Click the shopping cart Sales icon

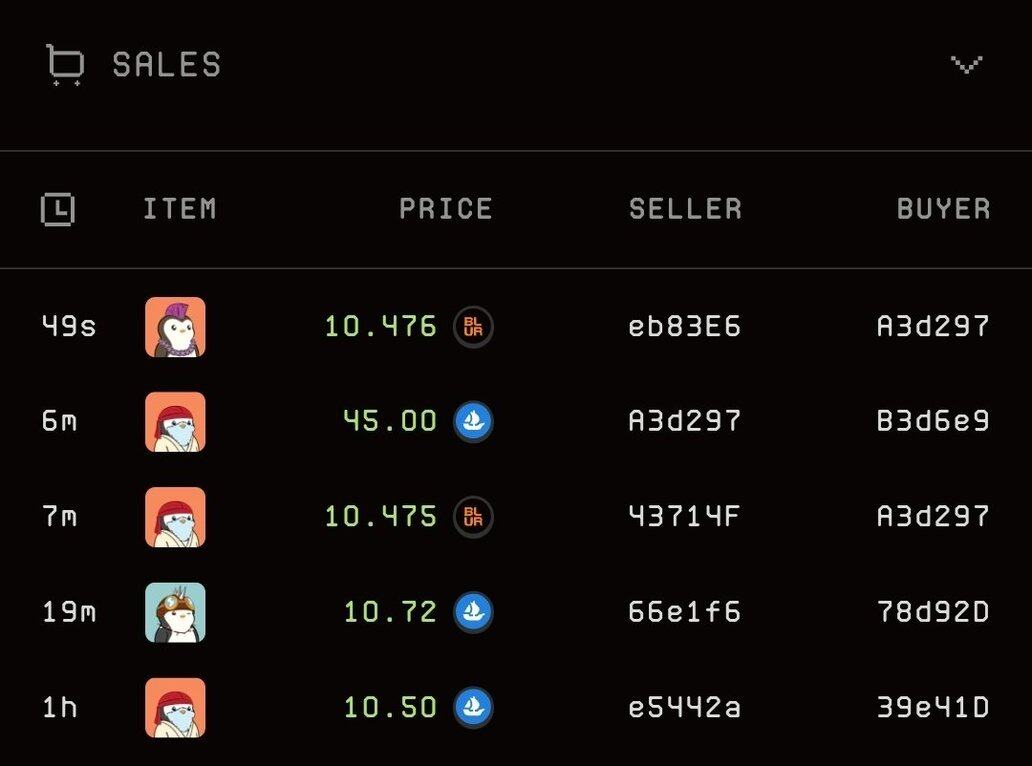(x=65, y=64)
